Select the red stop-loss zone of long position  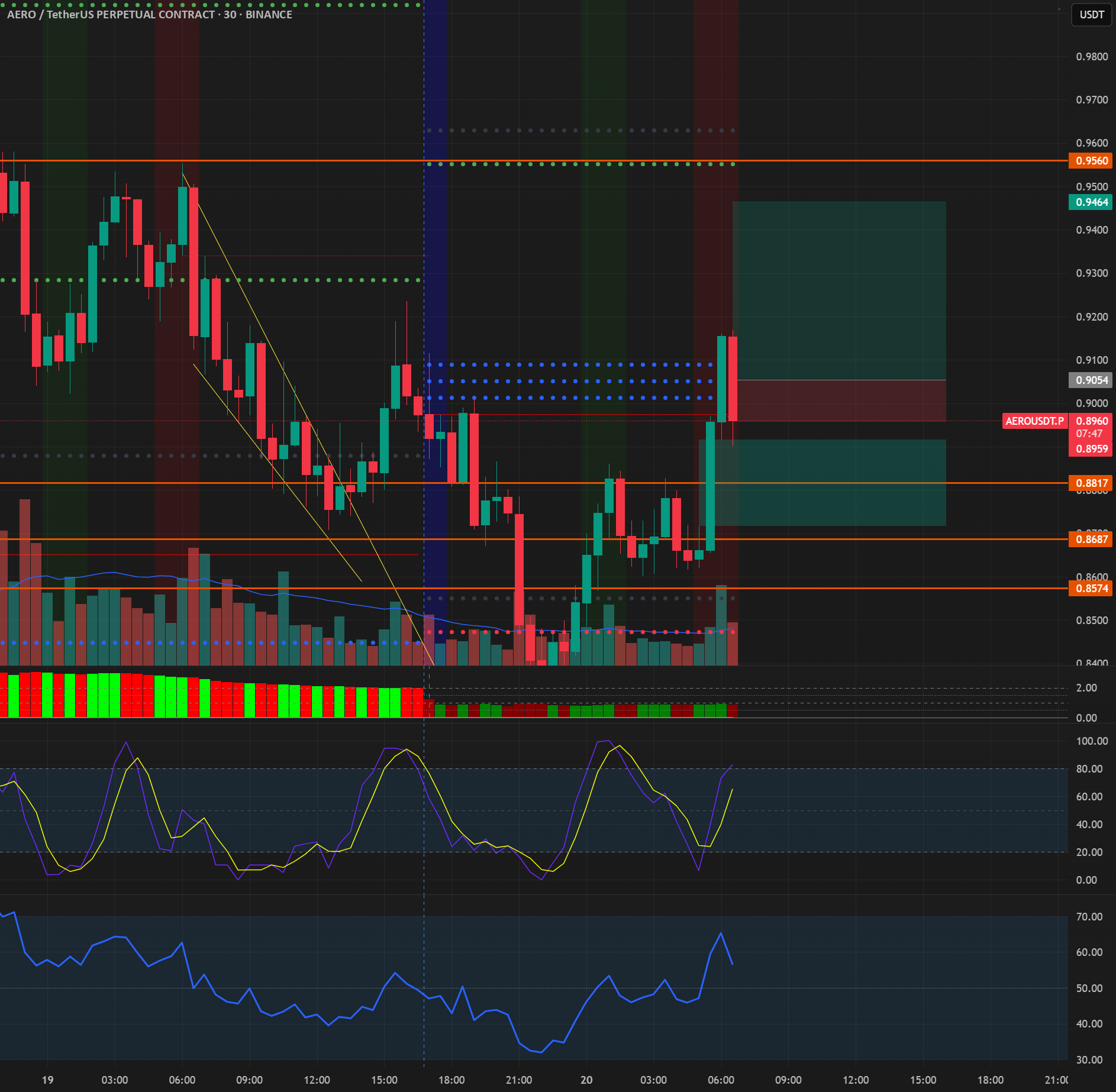(839, 400)
